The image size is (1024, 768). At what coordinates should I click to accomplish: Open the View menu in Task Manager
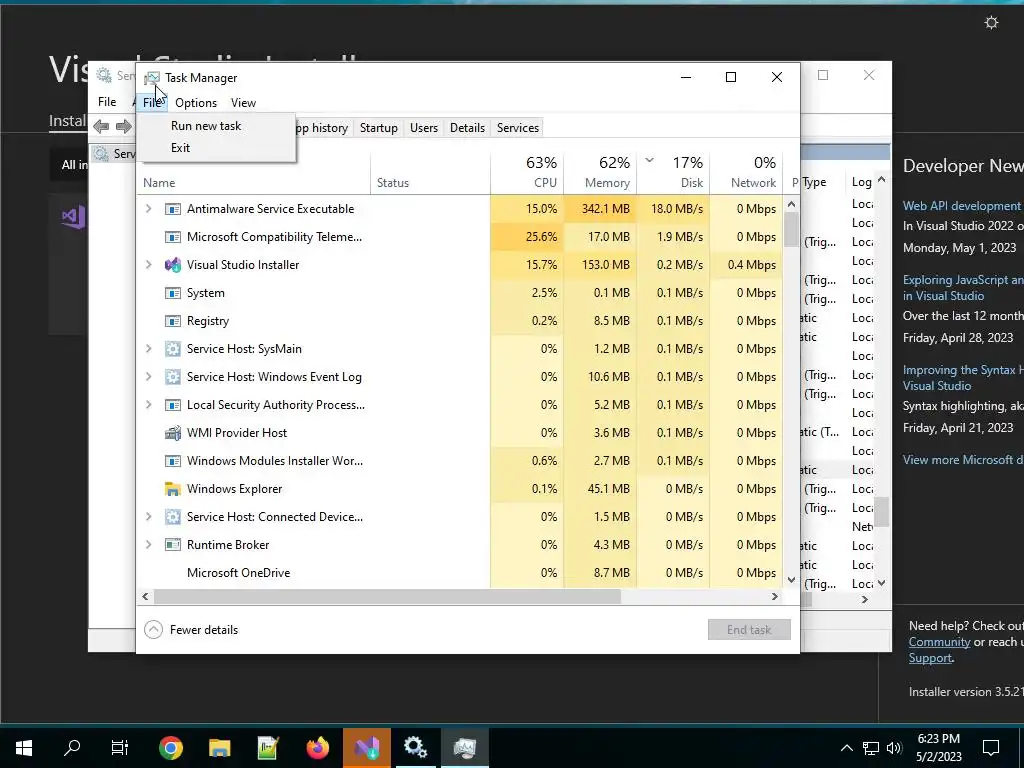(243, 103)
